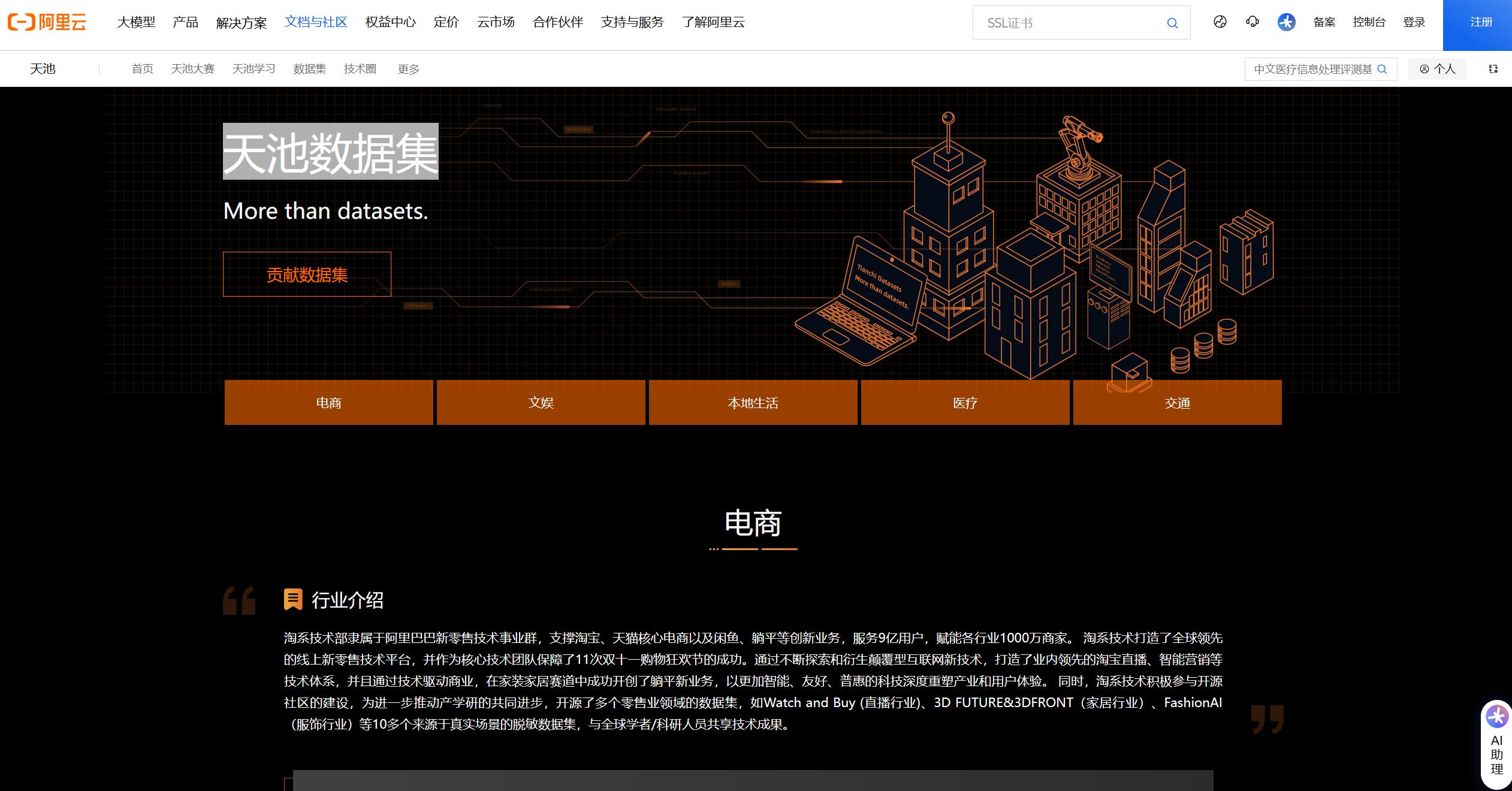The image size is (1512, 791).
Task: Open the AI助理 floating assistant
Action: pyautogui.click(x=1496, y=744)
